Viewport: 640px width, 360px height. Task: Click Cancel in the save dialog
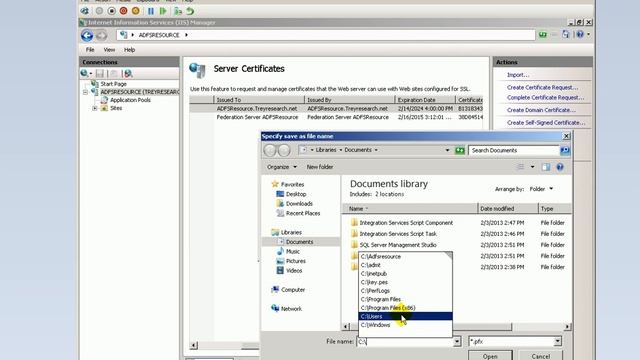[541, 356]
